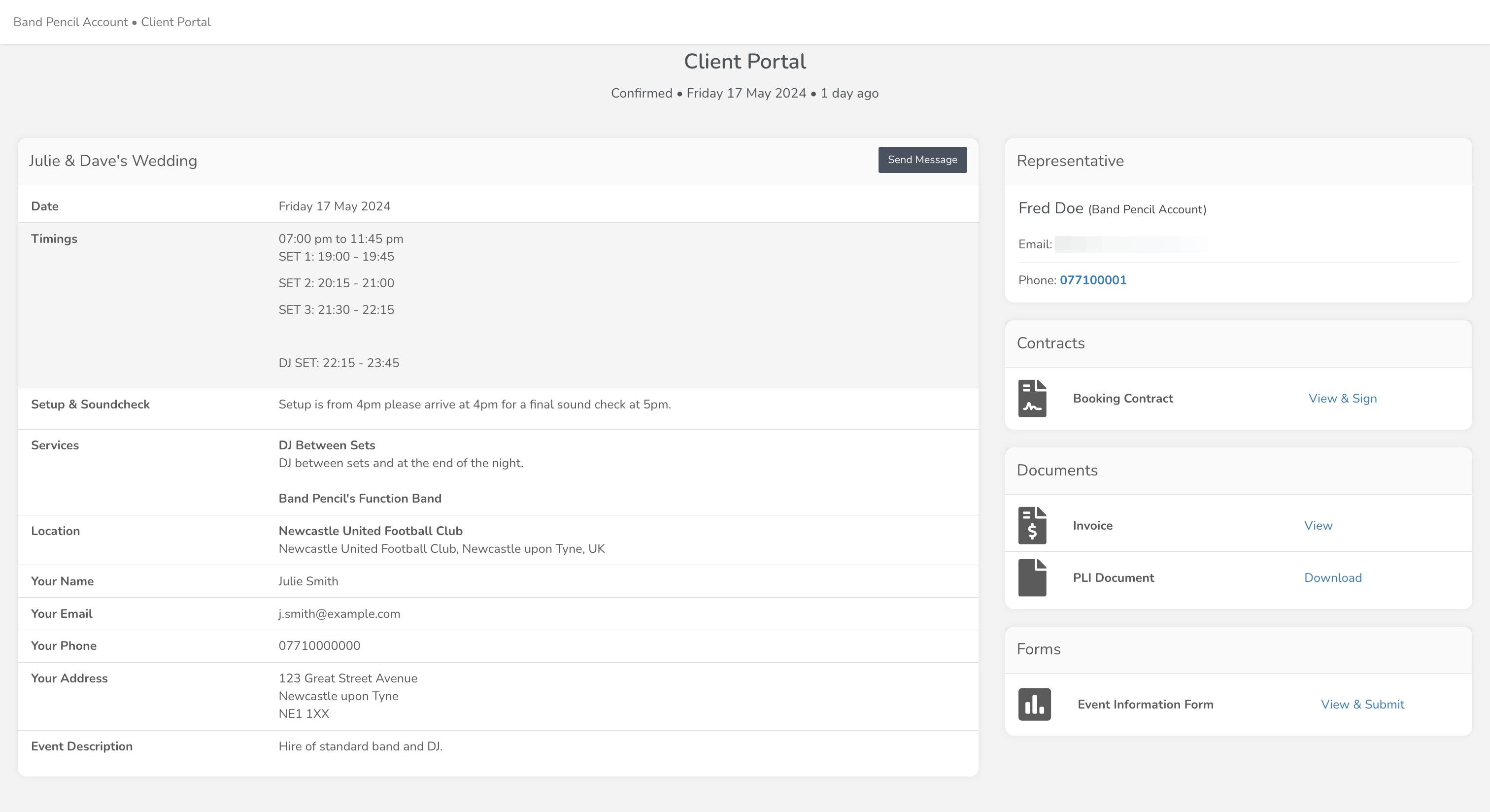Click the DJ SET: 22:15 - 23:45 line
This screenshot has height=812, width=1490.
pyautogui.click(x=339, y=363)
